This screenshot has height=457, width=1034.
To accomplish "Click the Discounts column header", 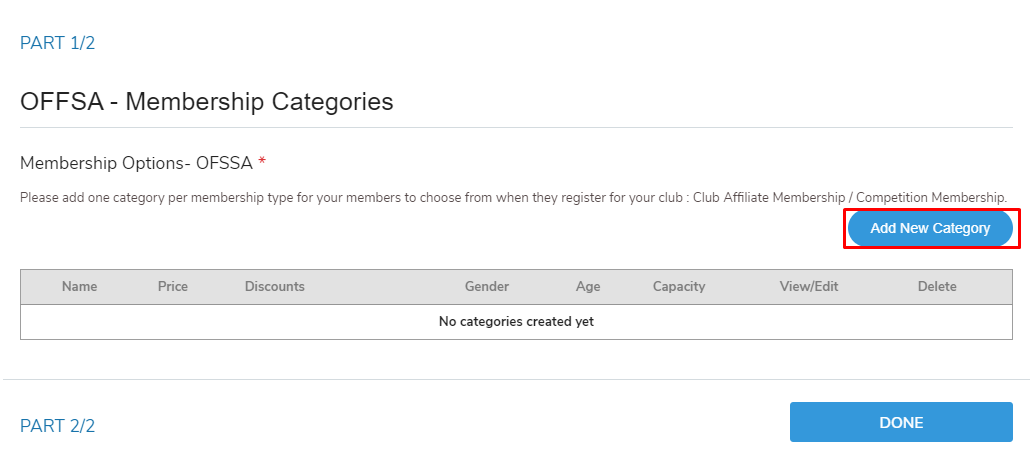I will [x=274, y=287].
